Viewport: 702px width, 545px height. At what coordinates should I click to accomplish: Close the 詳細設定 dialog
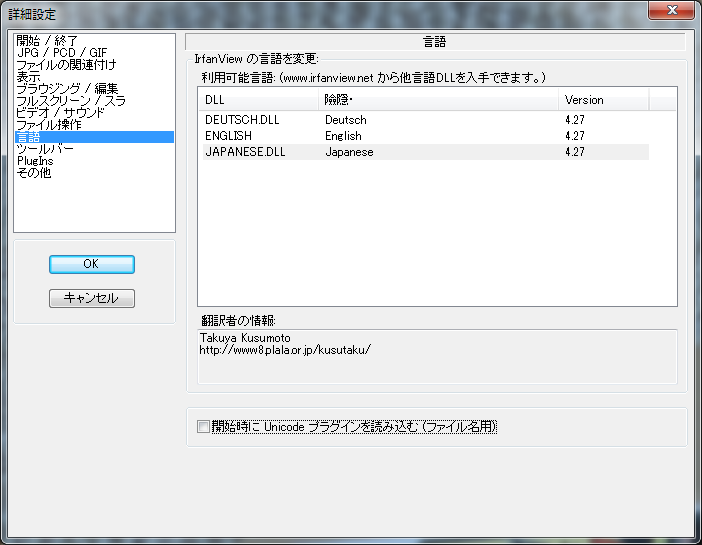671,10
